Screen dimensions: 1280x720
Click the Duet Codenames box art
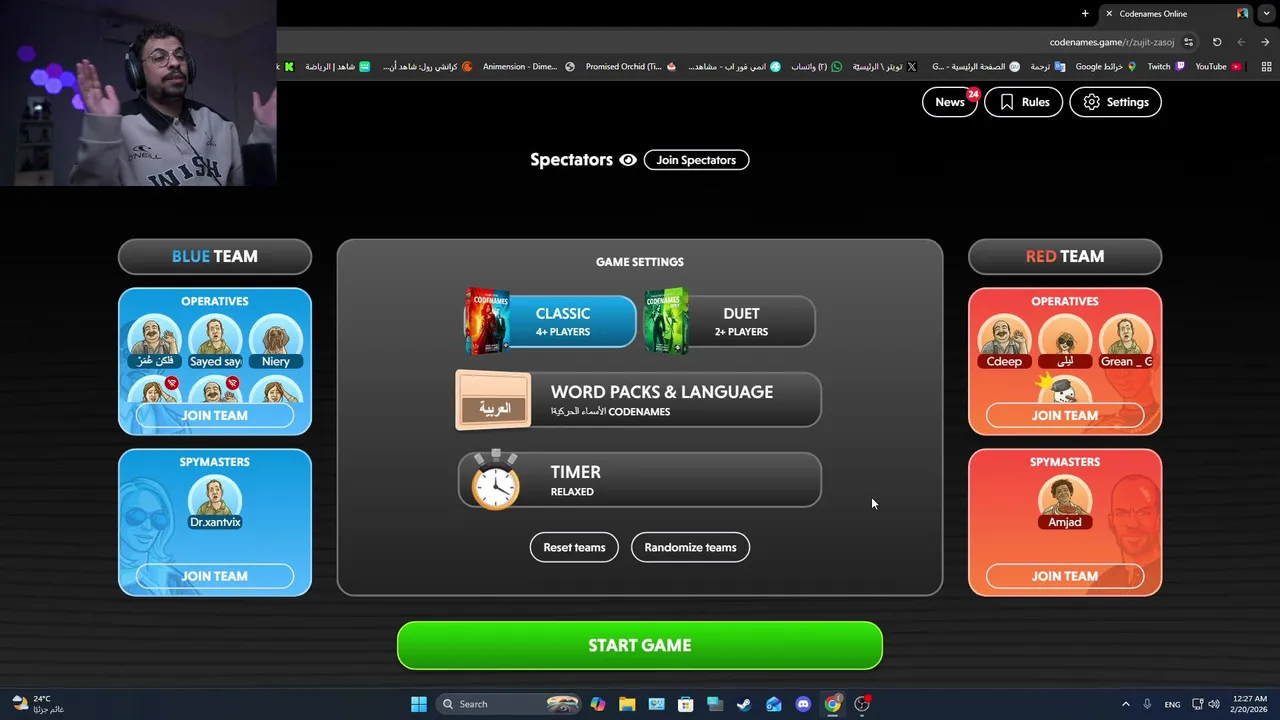pos(666,321)
